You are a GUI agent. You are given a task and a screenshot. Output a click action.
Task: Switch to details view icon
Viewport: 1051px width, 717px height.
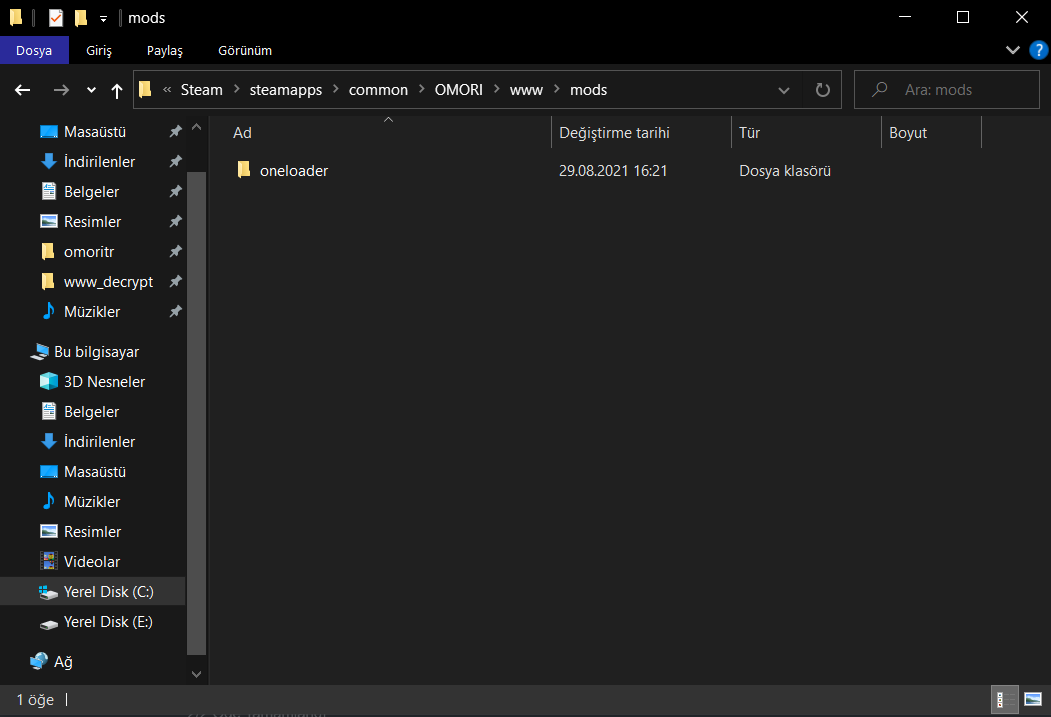click(x=1004, y=700)
